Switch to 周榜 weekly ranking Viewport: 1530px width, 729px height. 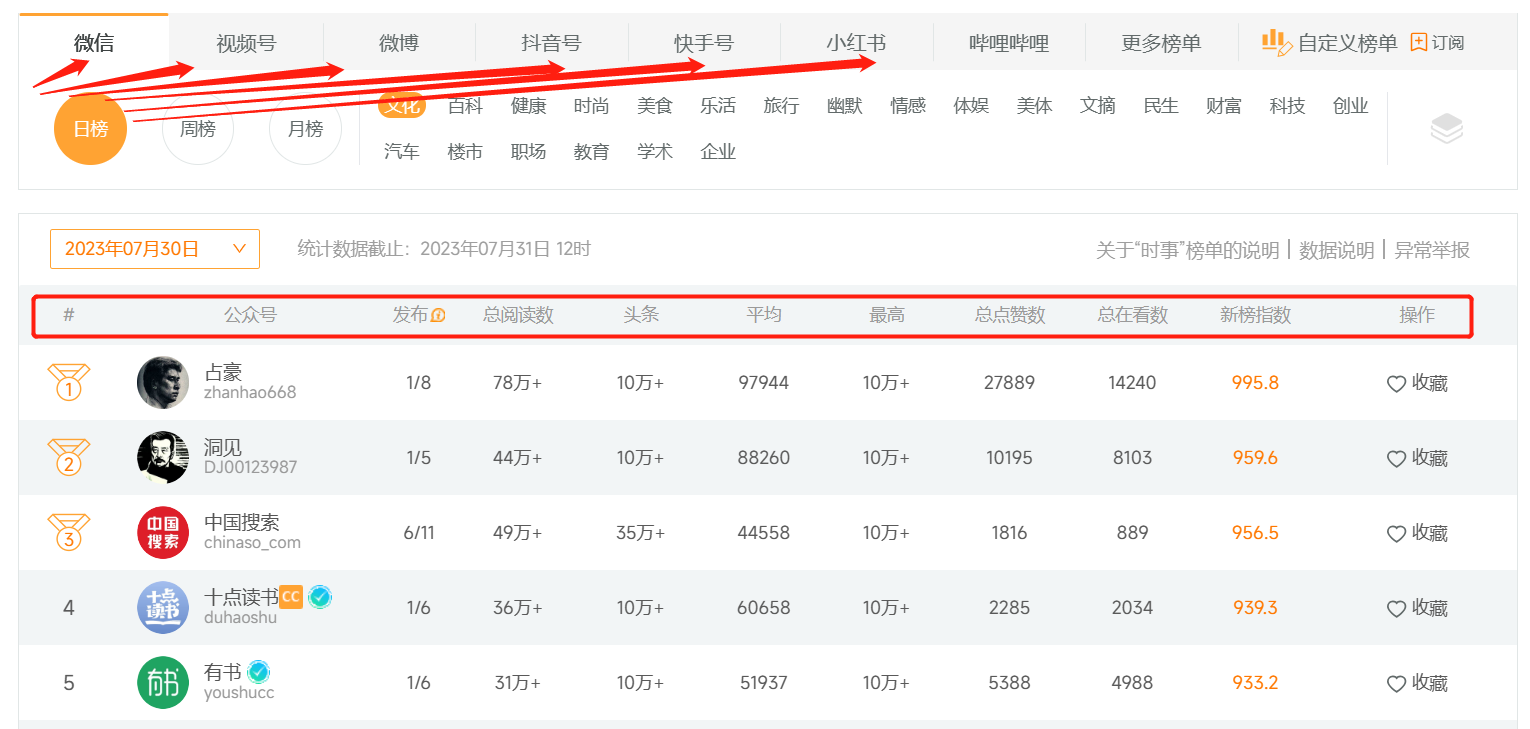197,129
